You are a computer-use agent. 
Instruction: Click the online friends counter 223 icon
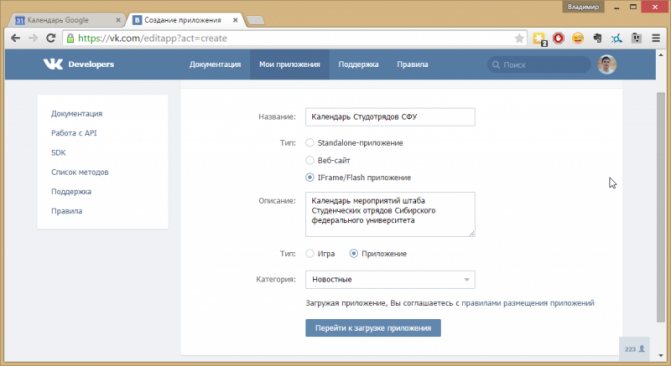coord(635,349)
